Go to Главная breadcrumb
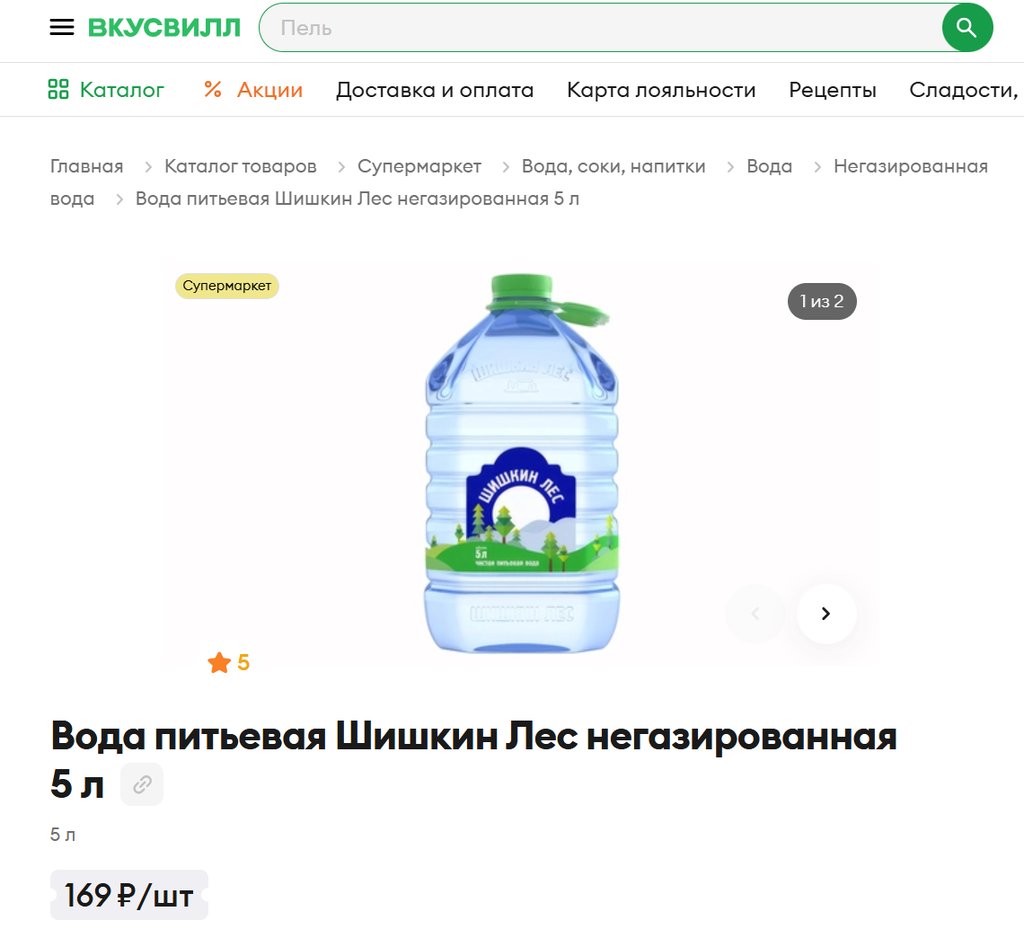The image size is (1024, 929). (87, 166)
